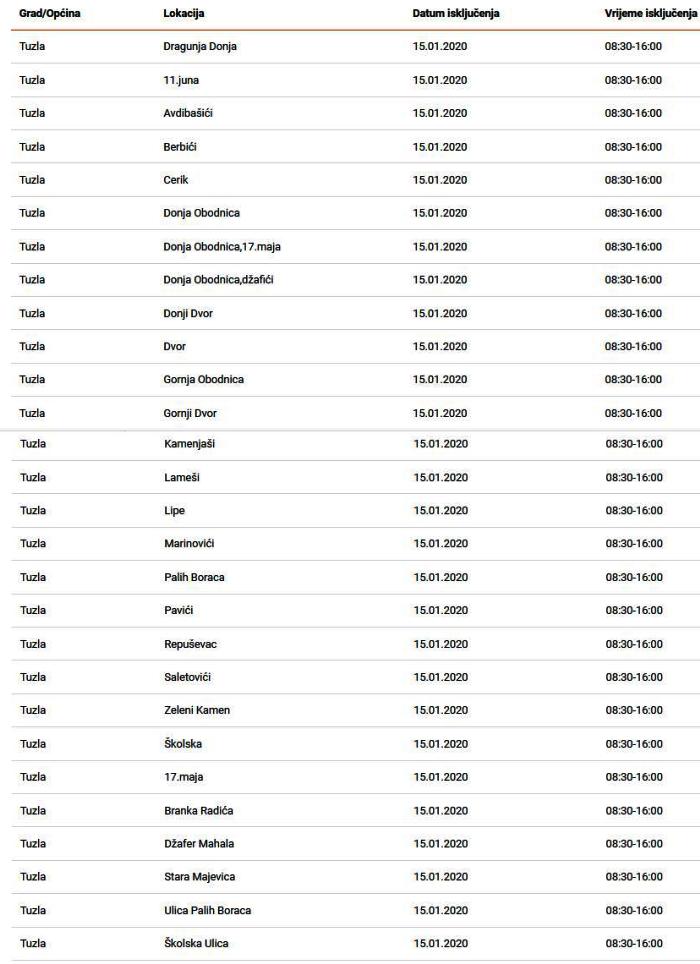Viewport: 700px width, 964px height.
Task: Click the Vrijeme isključenja column header
Action: (x=651, y=14)
